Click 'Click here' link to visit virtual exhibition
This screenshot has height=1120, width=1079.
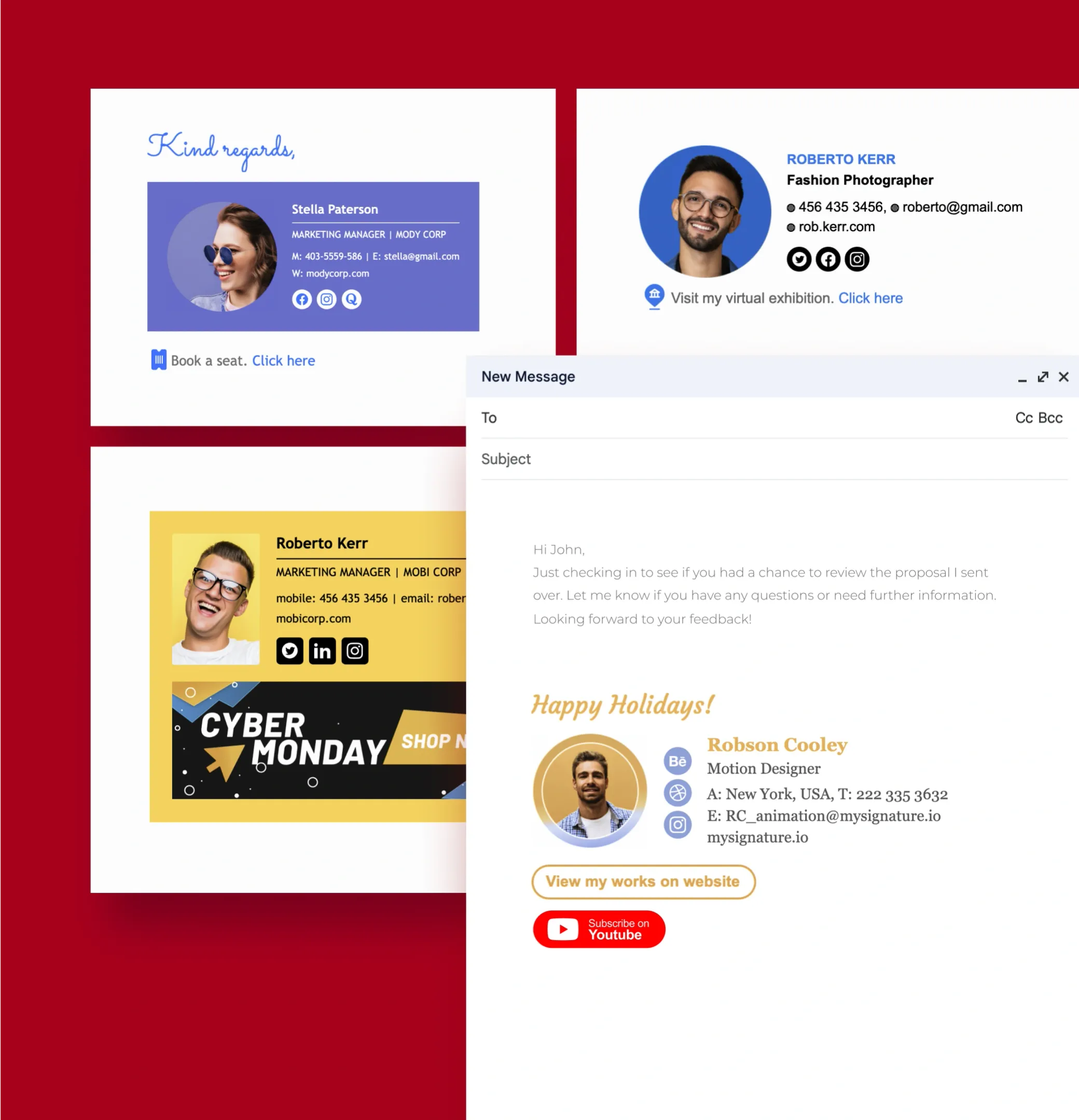[x=869, y=298]
